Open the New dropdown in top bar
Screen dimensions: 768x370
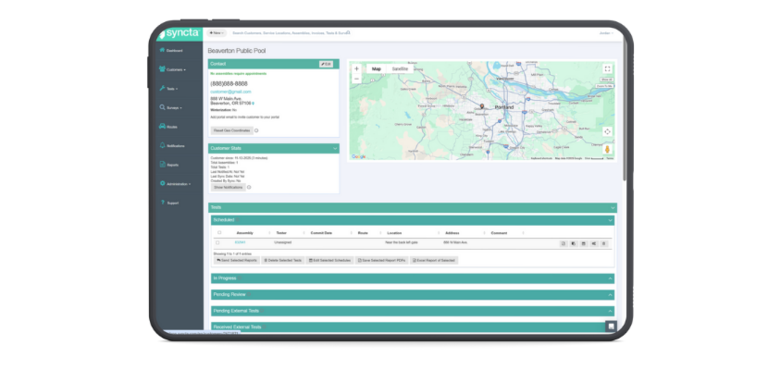pyautogui.click(x=216, y=33)
